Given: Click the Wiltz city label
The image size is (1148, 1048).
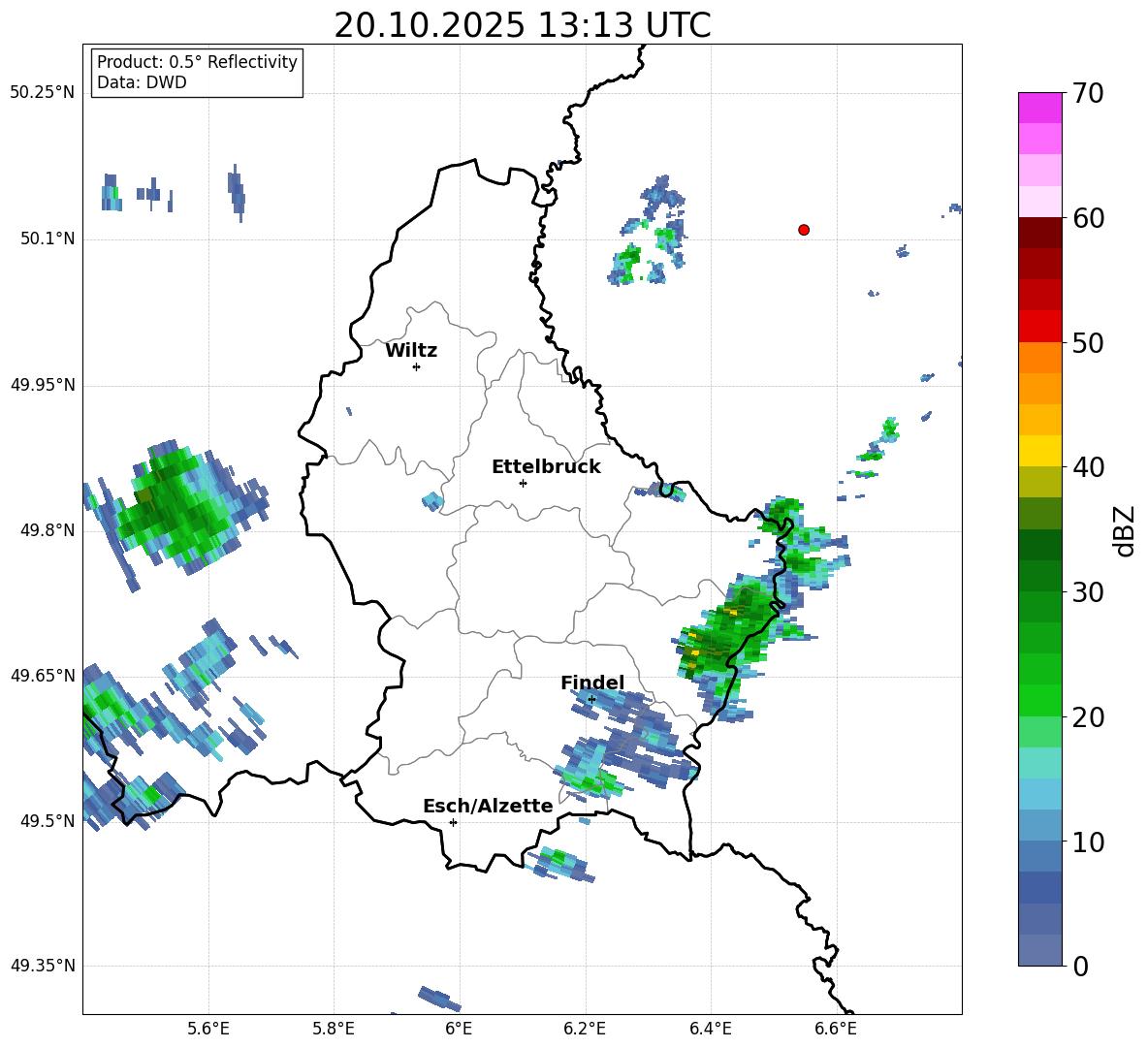Looking at the screenshot, I should tap(411, 351).
